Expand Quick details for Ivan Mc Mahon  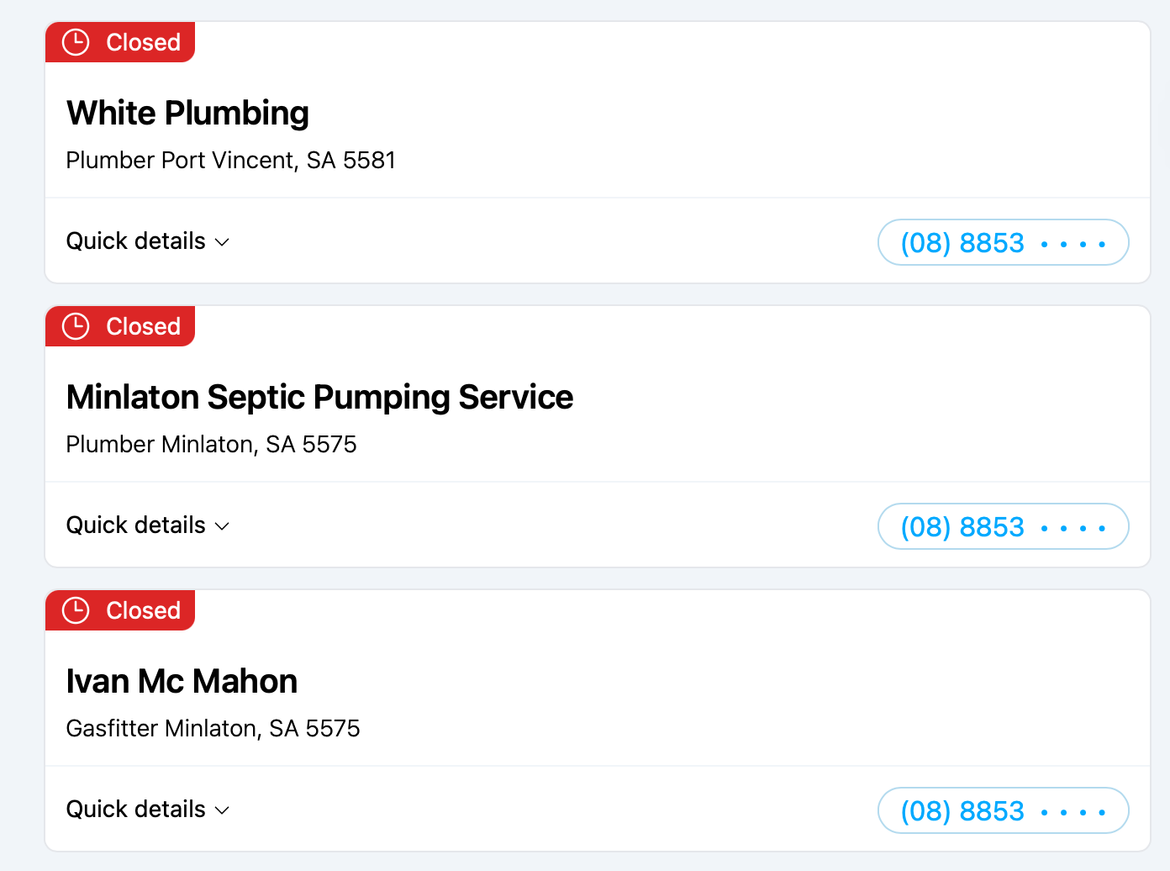(136, 809)
